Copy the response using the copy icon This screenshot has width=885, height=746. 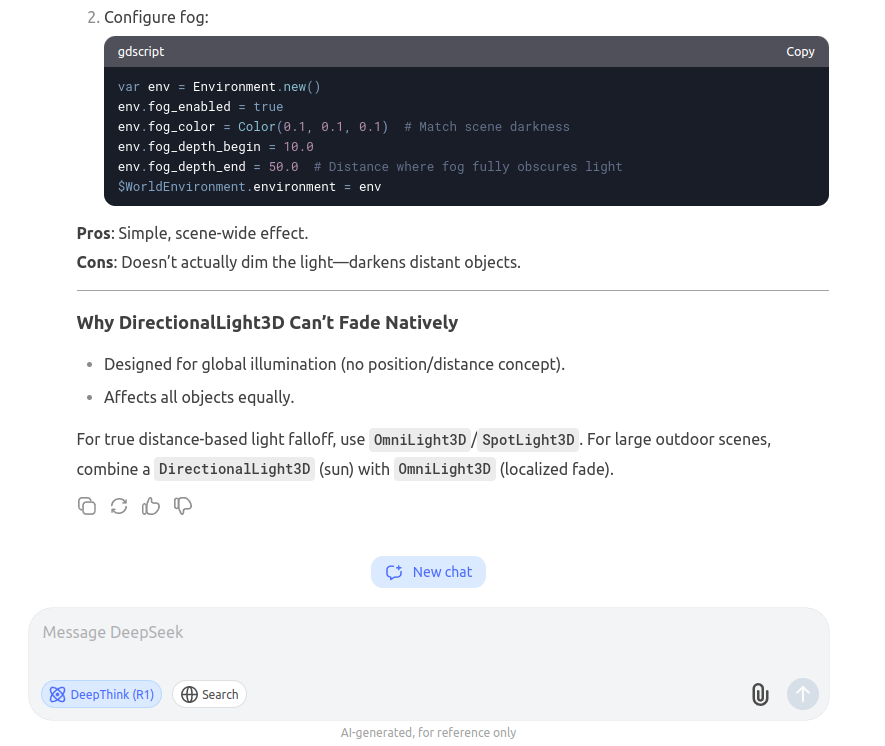[x=87, y=506]
